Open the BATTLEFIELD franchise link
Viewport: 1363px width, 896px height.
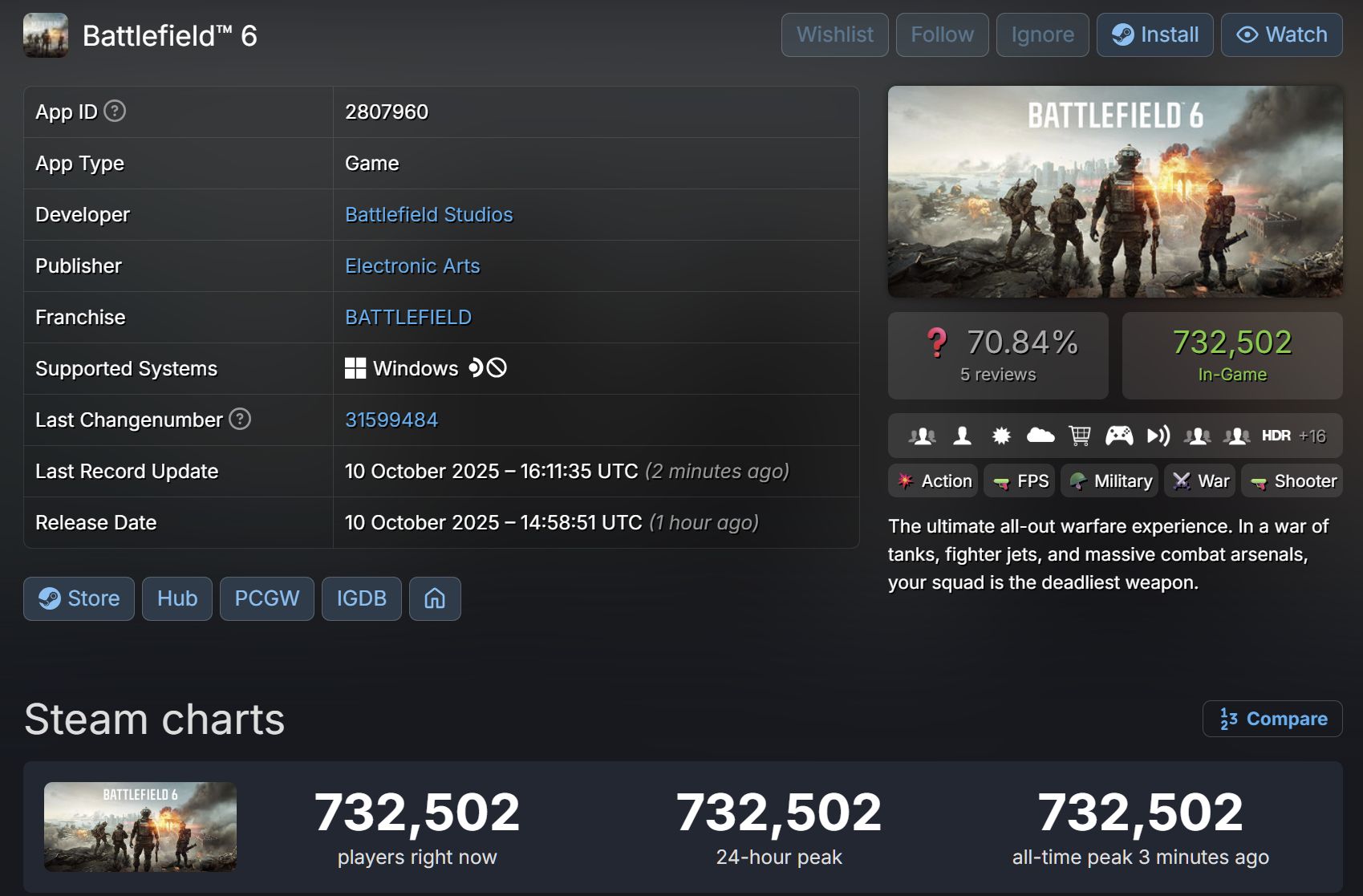tap(408, 317)
